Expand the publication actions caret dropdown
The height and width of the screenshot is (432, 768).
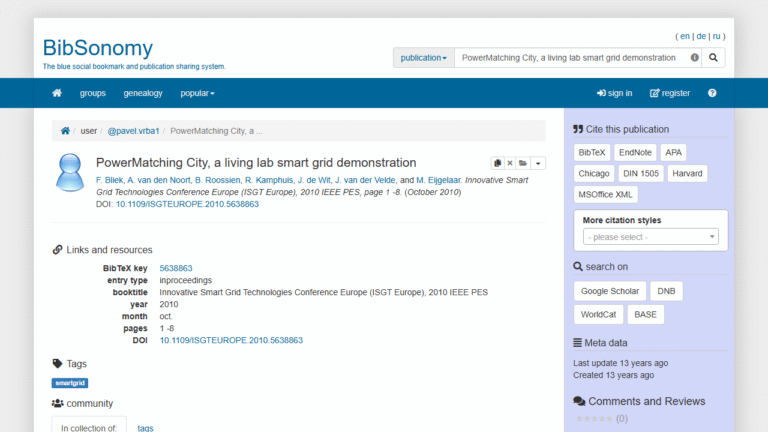pyautogui.click(x=539, y=163)
